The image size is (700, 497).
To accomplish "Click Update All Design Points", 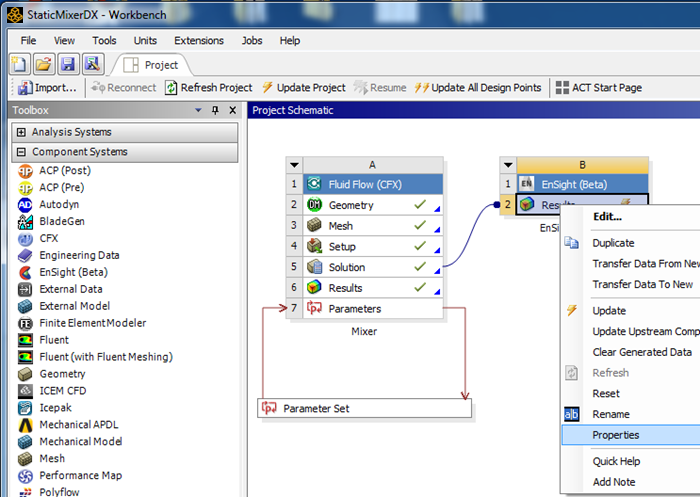I will (478, 88).
